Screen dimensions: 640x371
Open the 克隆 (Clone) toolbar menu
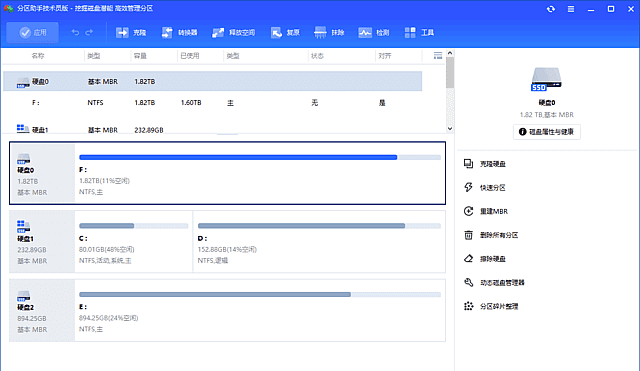click(131, 33)
